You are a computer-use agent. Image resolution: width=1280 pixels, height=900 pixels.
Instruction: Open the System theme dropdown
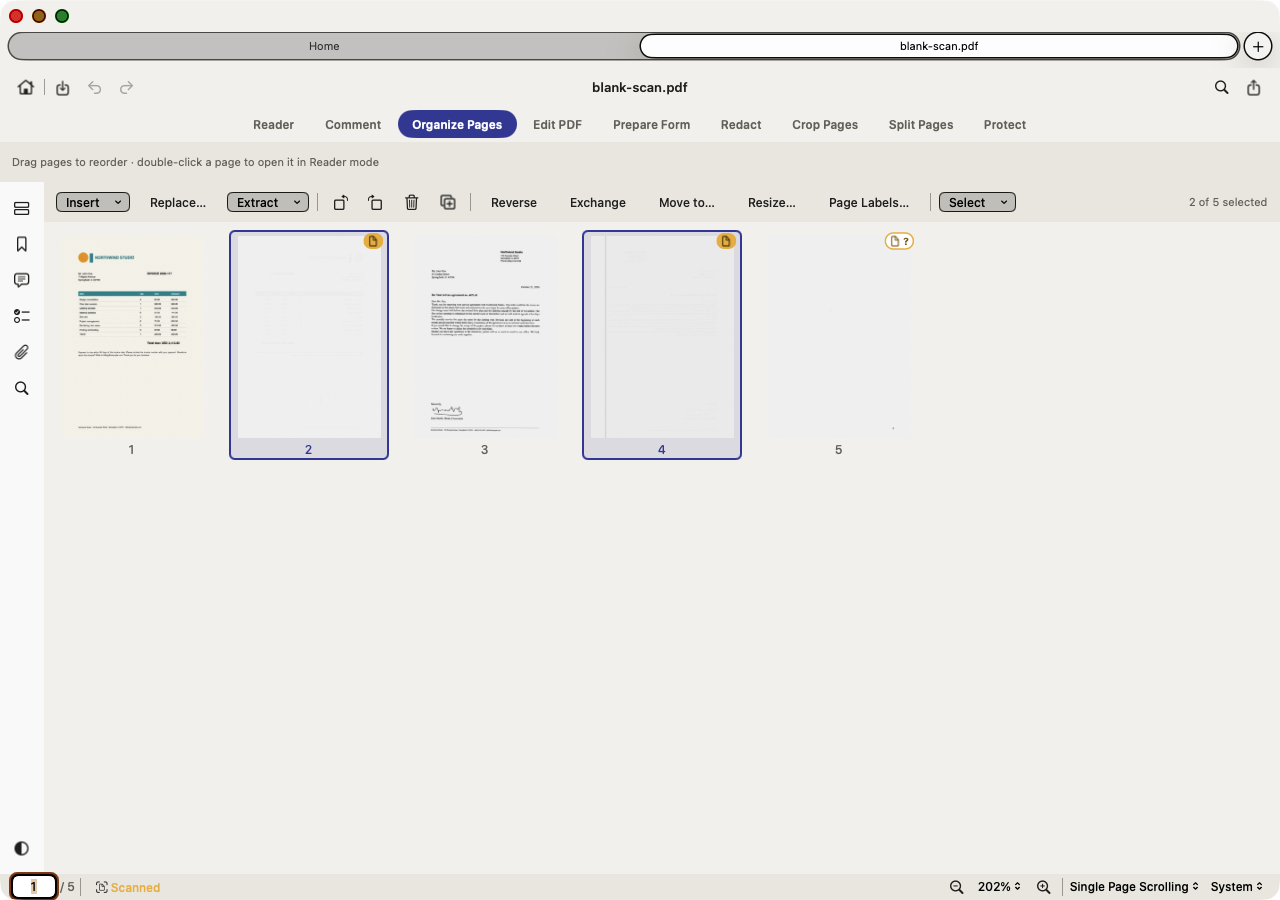pyautogui.click(x=1237, y=887)
